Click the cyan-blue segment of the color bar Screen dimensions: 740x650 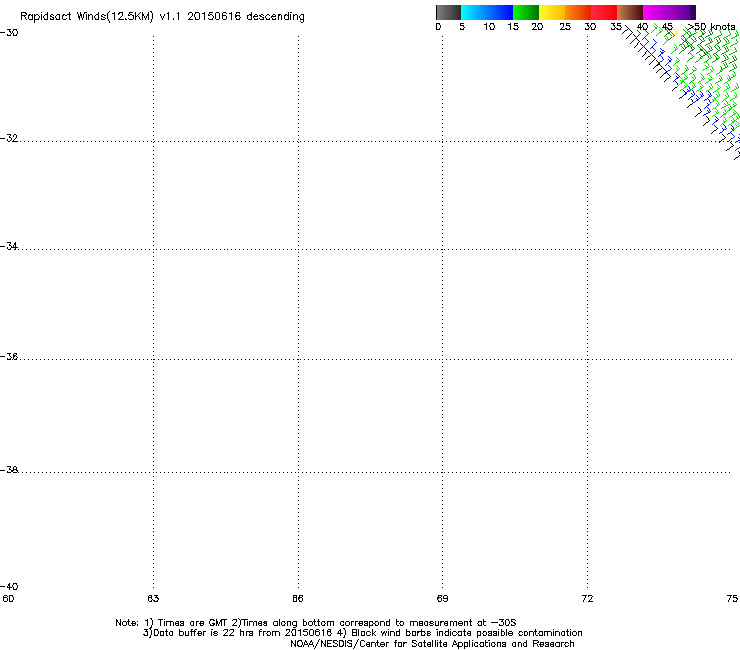487,12
